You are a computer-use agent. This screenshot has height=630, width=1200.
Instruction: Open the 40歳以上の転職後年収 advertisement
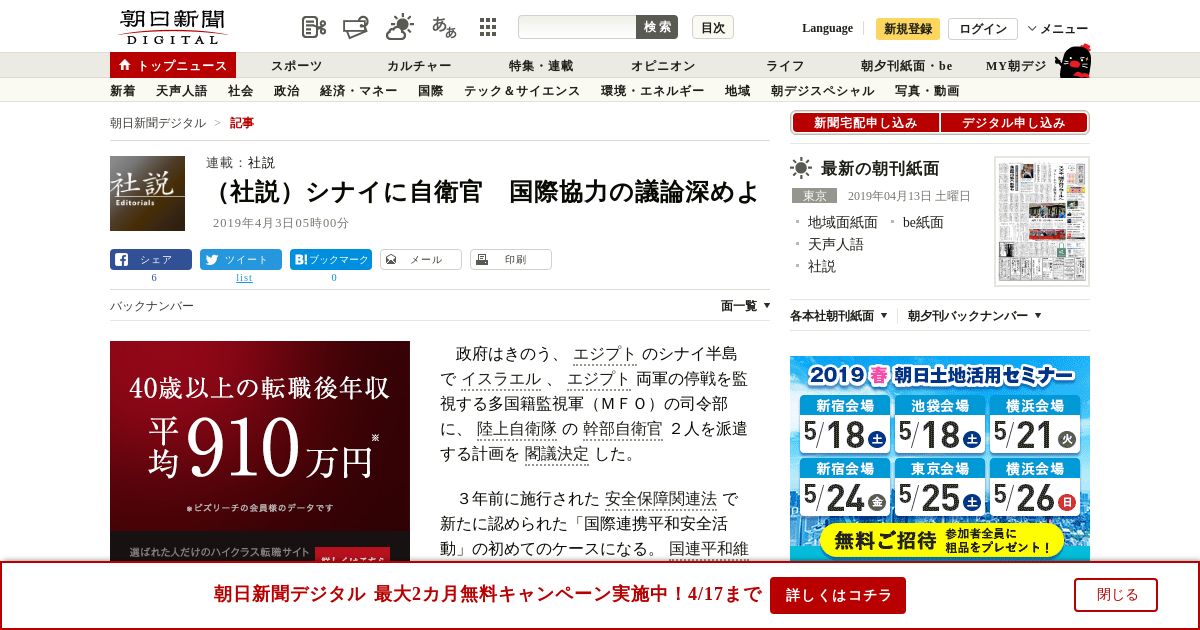[260, 451]
